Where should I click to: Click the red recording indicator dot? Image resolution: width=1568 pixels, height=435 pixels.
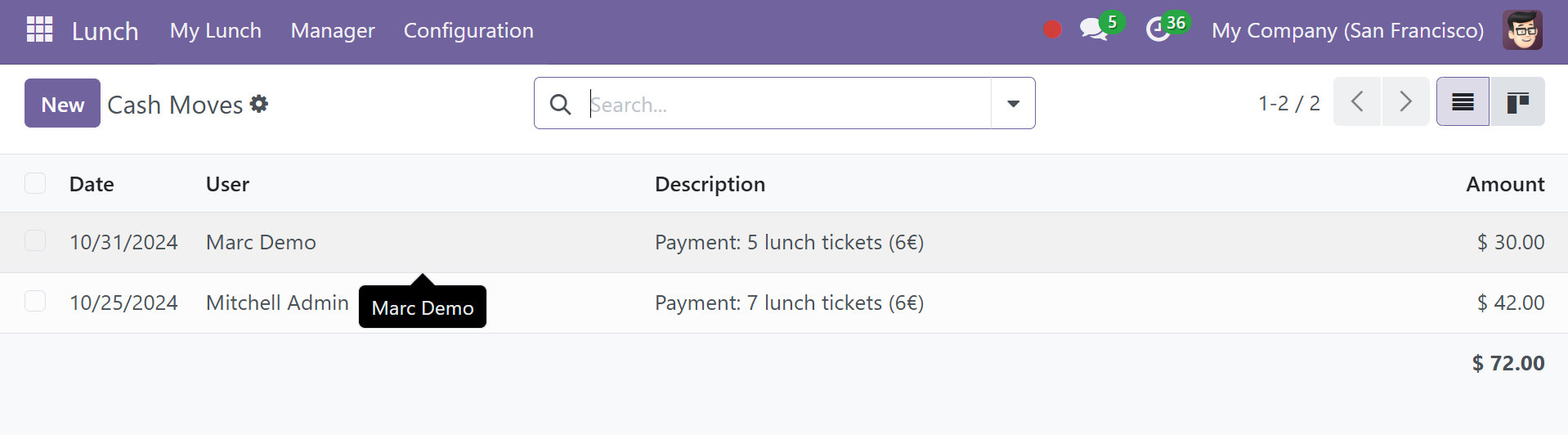[x=1052, y=30]
